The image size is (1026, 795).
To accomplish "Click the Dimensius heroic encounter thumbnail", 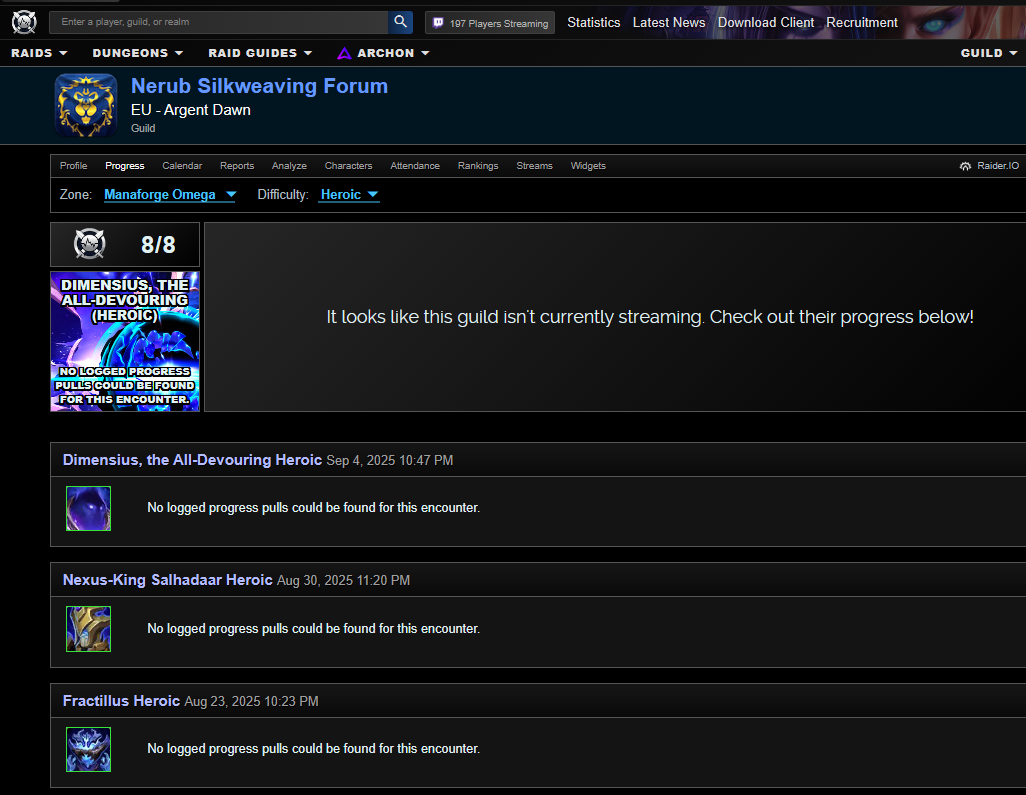I will (125, 341).
